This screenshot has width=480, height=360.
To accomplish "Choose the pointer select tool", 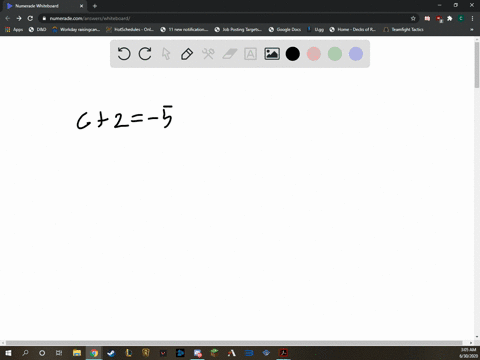I will tap(166, 54).
